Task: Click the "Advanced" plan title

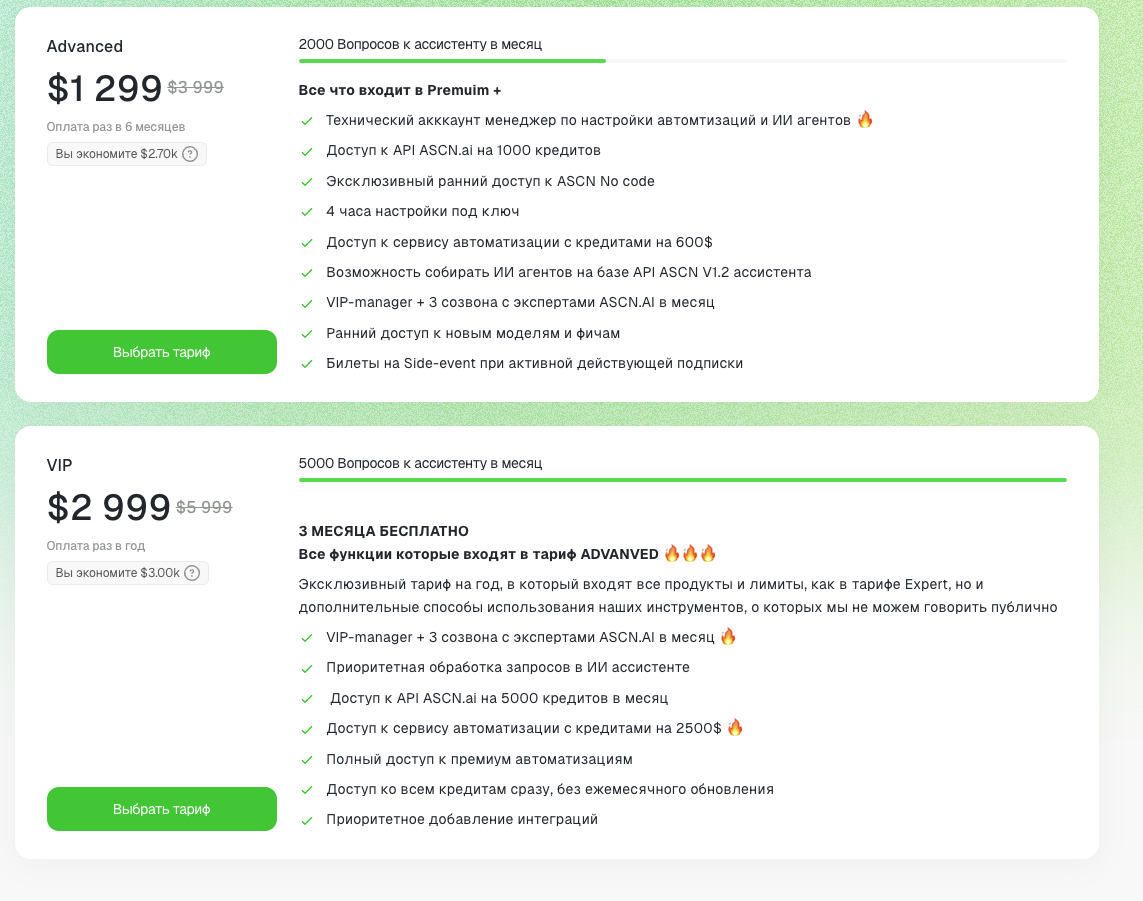Action: coord(85,46)
